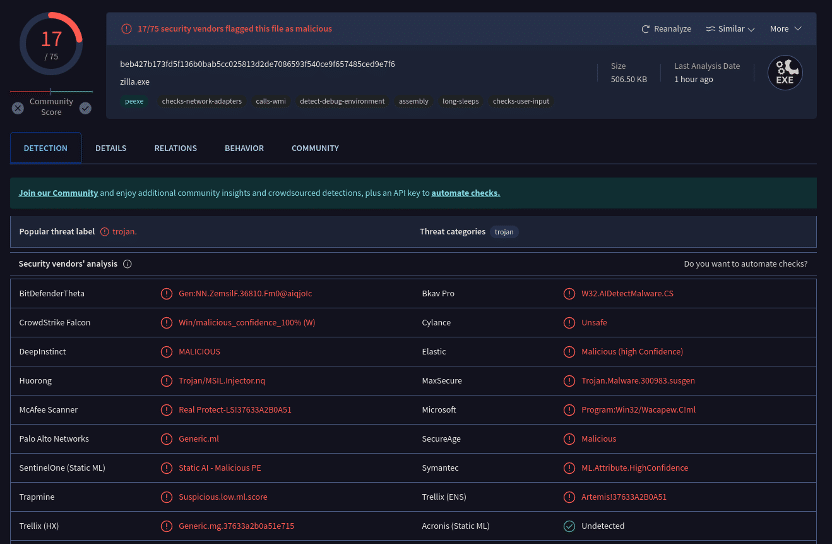Expand the More dropdown menu
This screenshot has width=832, height=544.
coord(785,29)
